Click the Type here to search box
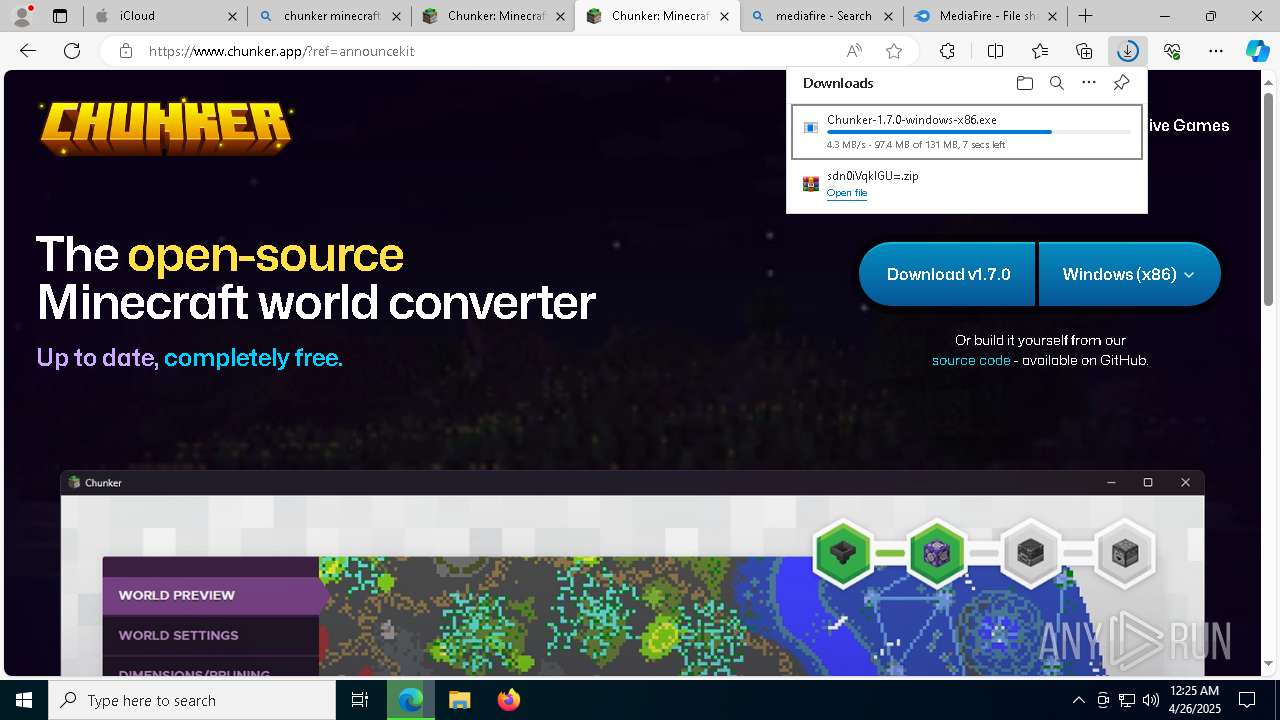This screenshot has height=720, width=1280. pos(192,700)
